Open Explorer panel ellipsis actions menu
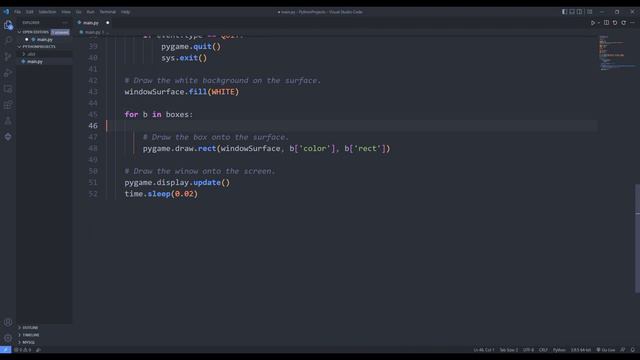Image resolution: width=640 pixels, height=360 pixels. [64, 22]
